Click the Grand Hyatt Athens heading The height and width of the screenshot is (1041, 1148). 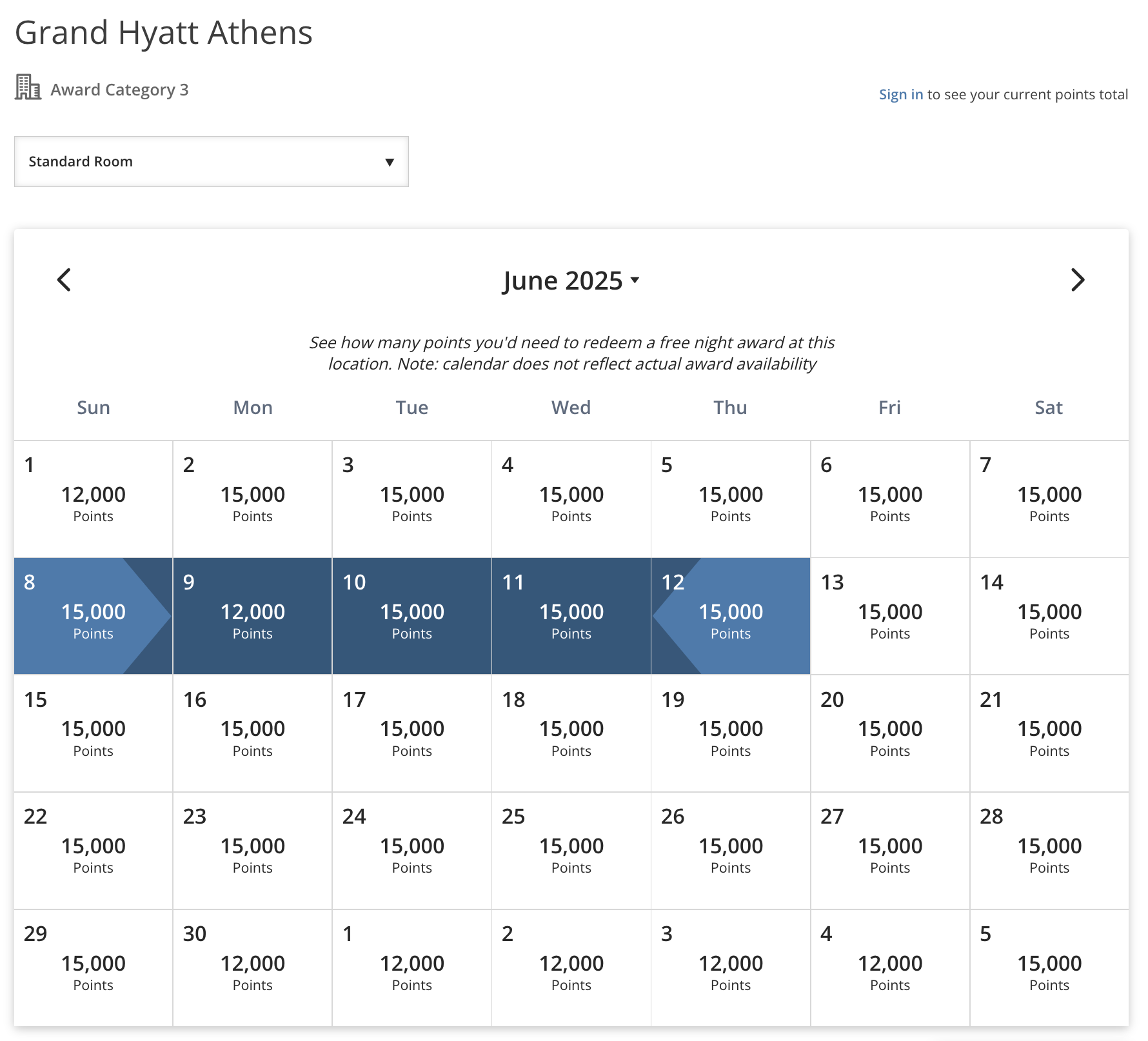tap(164, 32)
